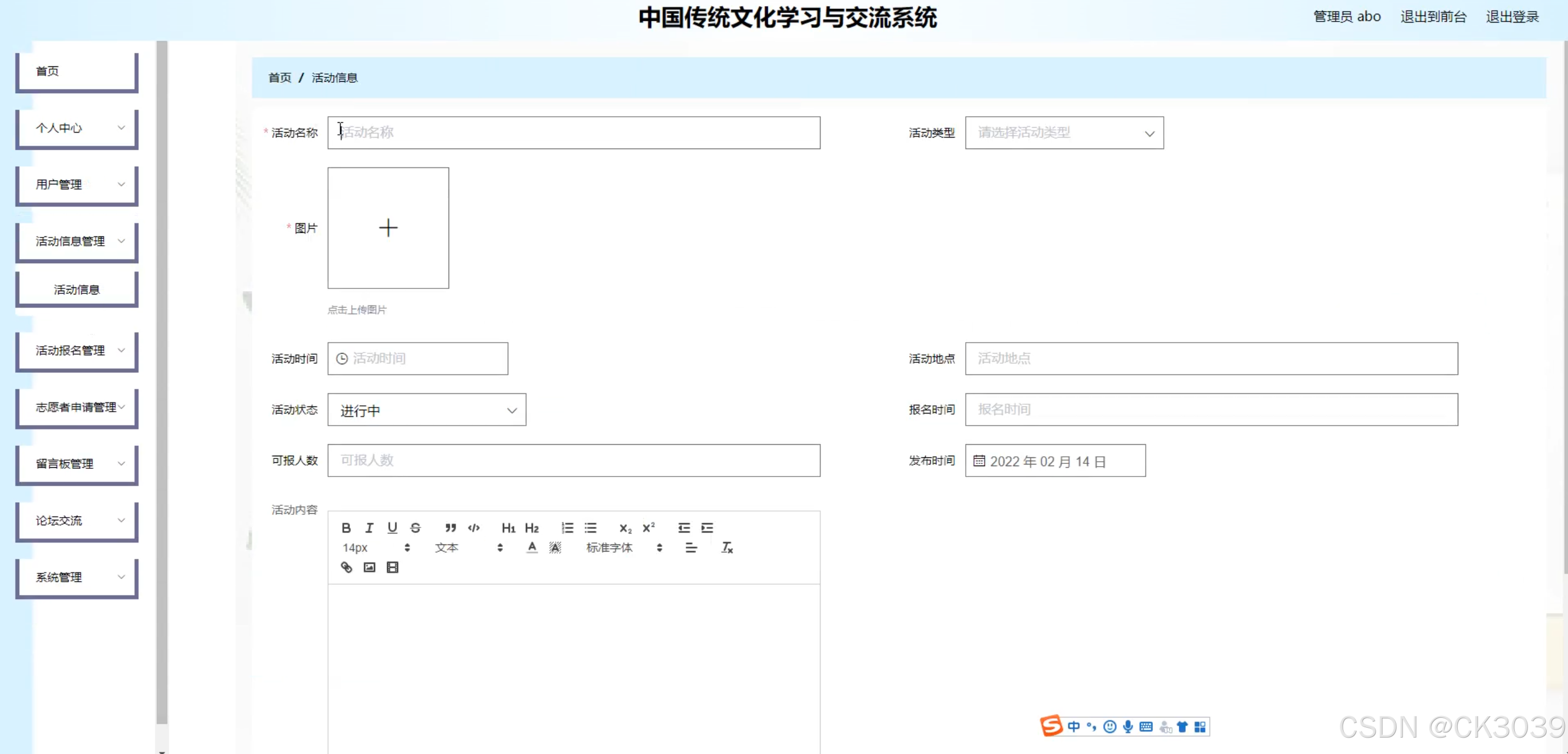Viewport: 1568px width, 754px height.
Task: Toggle strikethrough formatting in the editor
Action: 415,528
